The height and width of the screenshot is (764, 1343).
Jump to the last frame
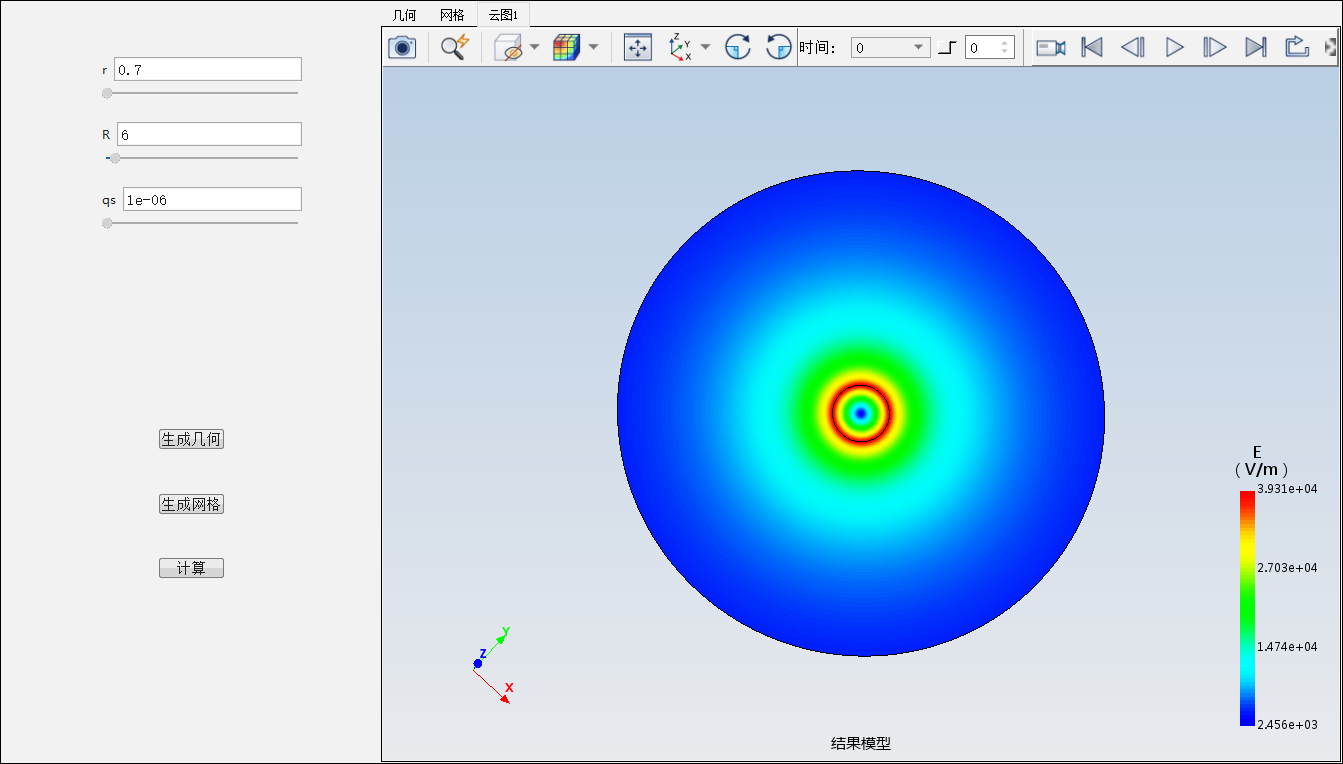click(1256, 47)
